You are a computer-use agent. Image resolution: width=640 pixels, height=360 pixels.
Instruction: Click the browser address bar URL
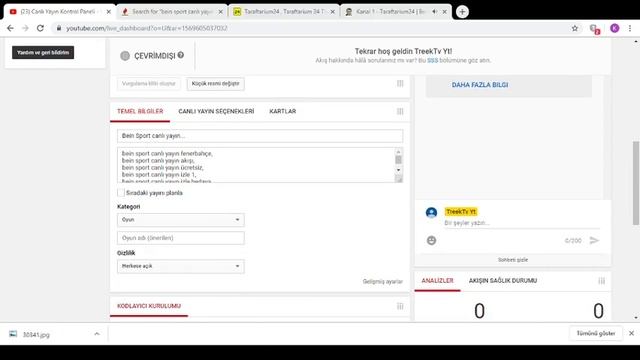point(147,28)
